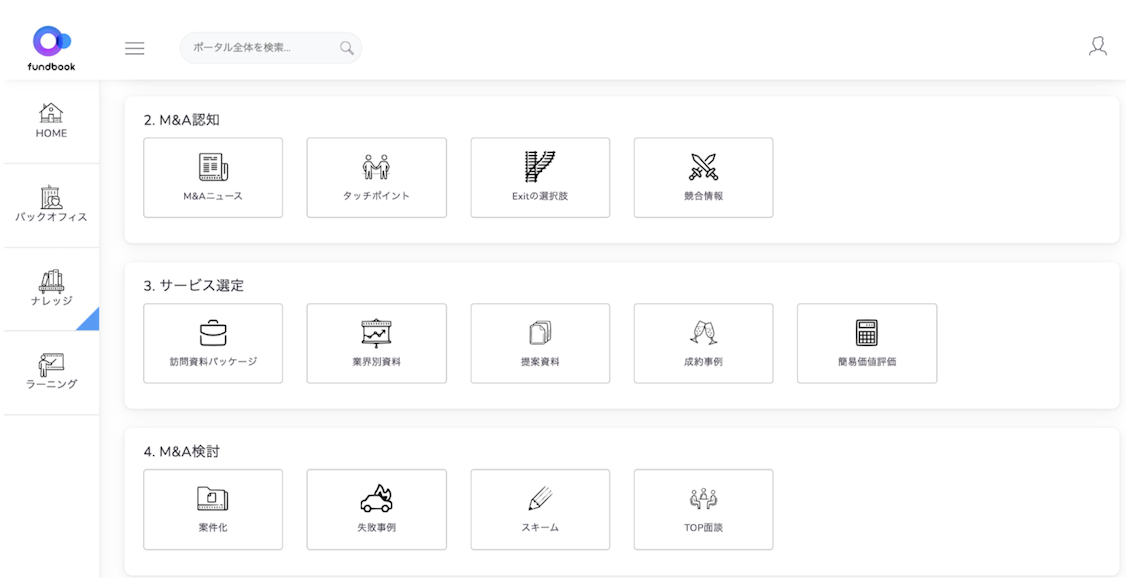The height and width of the screenshot is (586, 1134).
Task: Open the 失敗事例 burning car tile
Action: [x=376, y=510]
